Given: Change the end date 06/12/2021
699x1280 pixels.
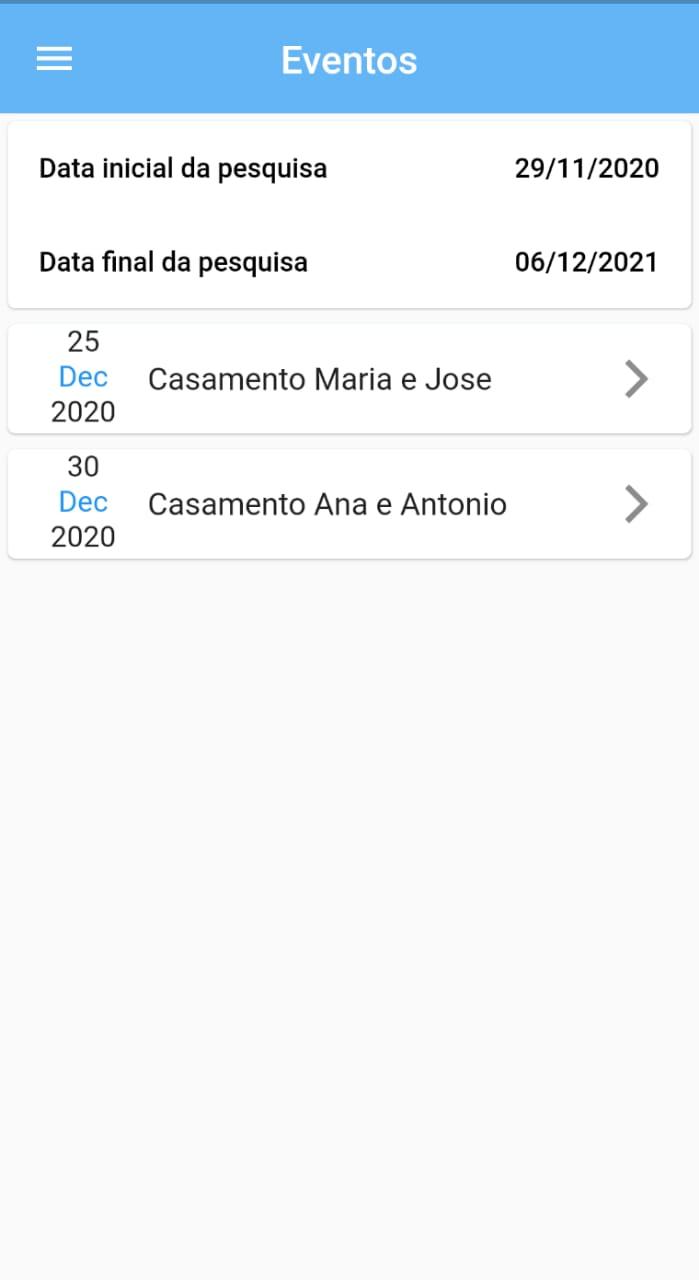Looking at the screenshot, I should coord(587,261).
